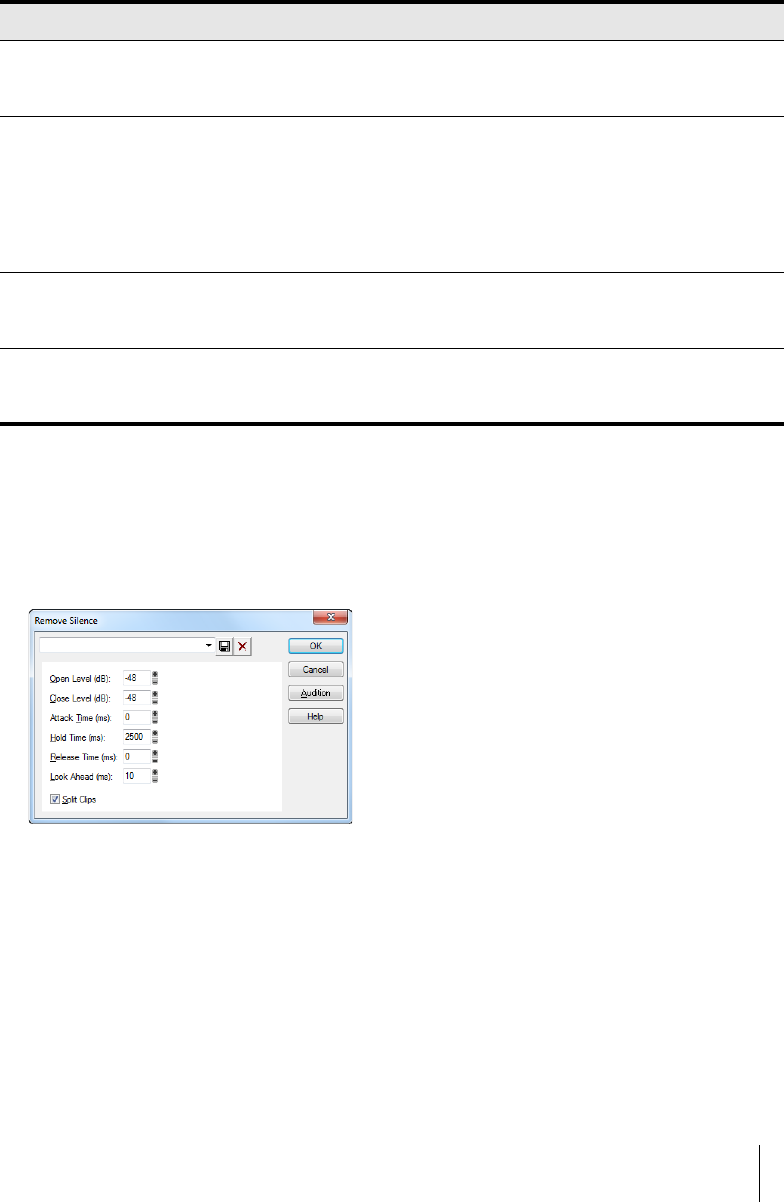Click the Remove Silence title bar text

click(67, 621)
